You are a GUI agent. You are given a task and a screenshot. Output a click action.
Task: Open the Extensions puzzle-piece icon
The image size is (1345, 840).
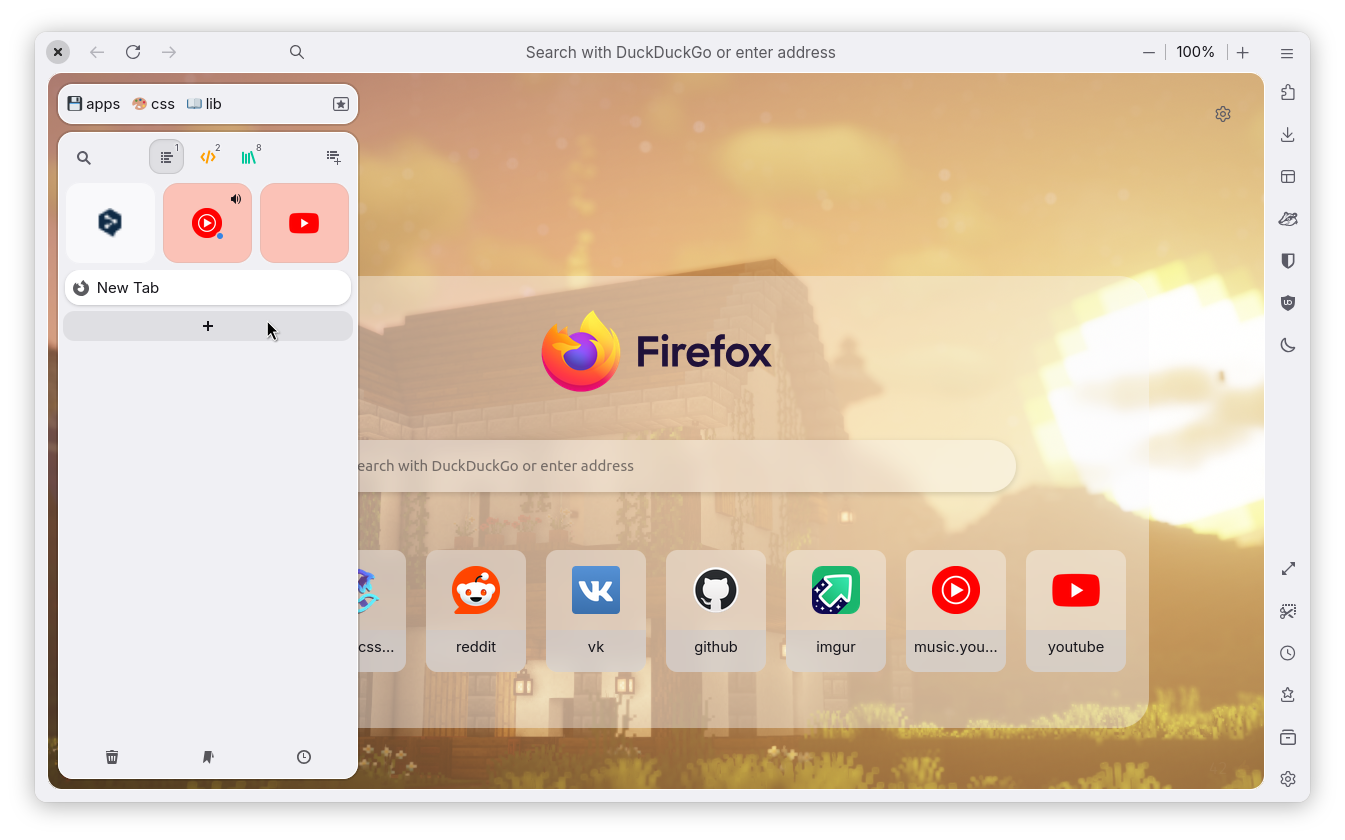(x=1288, y=92)
